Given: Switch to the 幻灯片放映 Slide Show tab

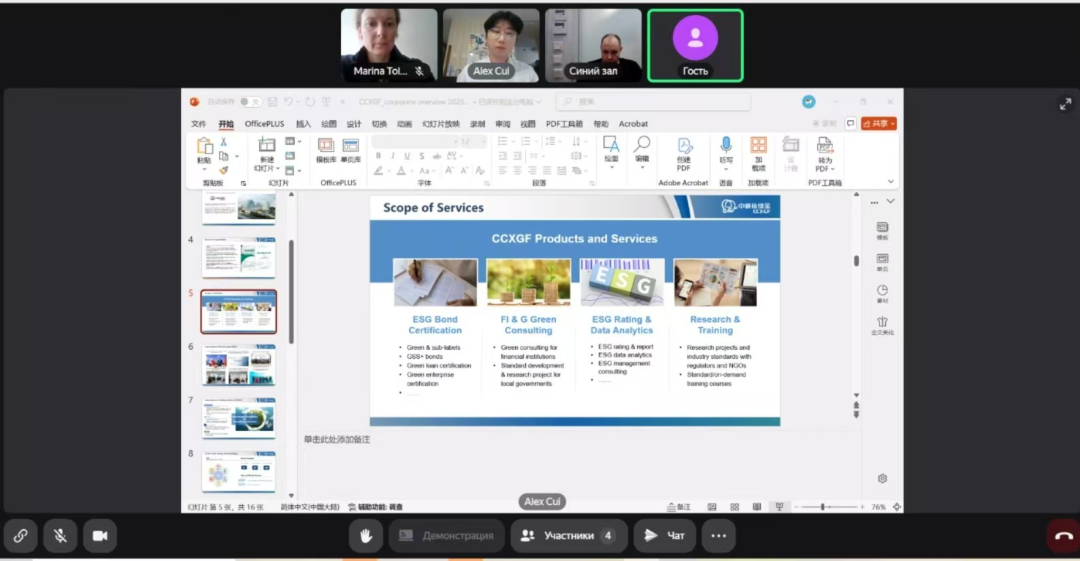Looking at the screenshot, I should (441, 124).
